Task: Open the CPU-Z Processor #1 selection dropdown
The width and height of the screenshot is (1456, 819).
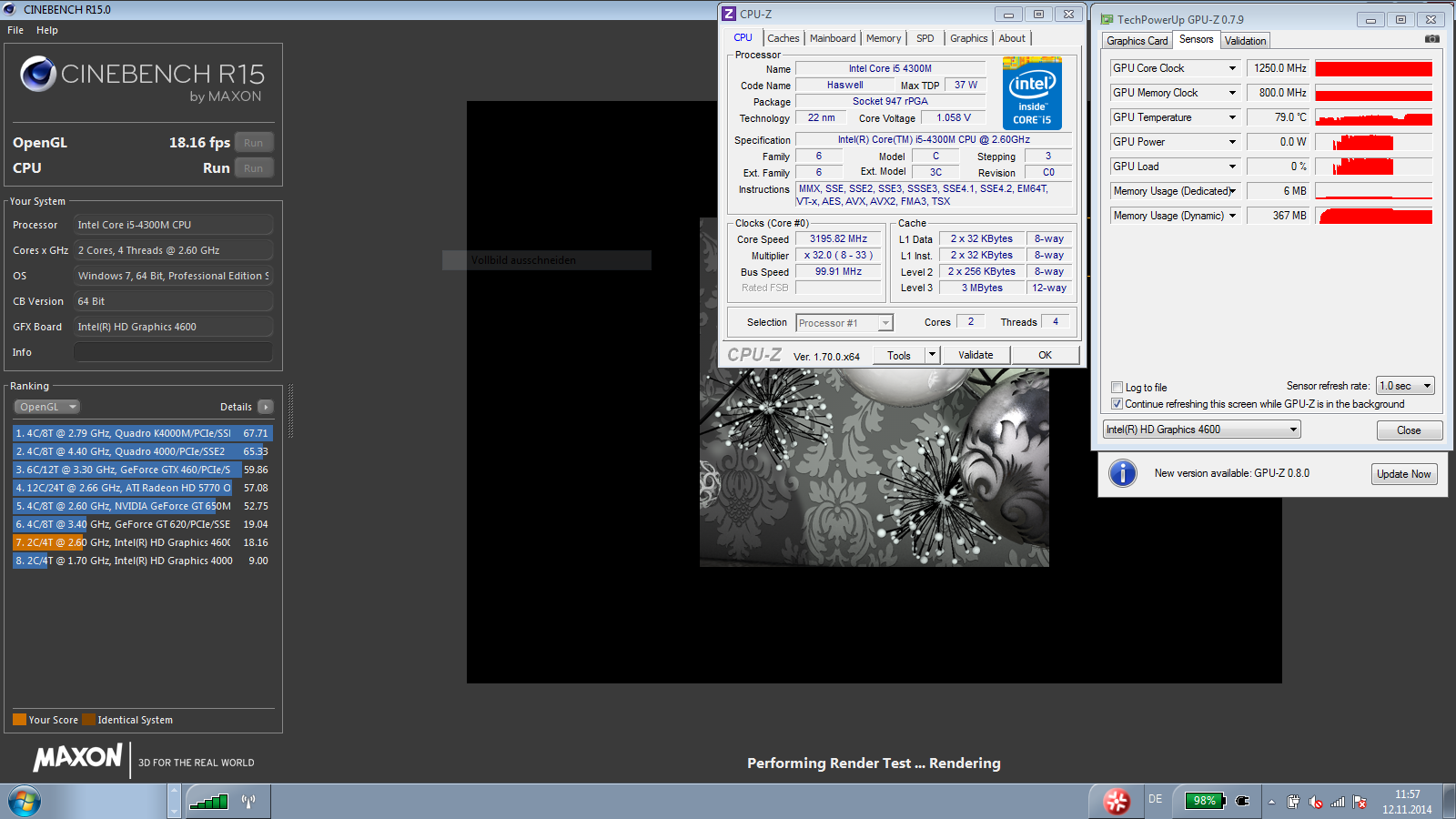Action: point(844,323)
